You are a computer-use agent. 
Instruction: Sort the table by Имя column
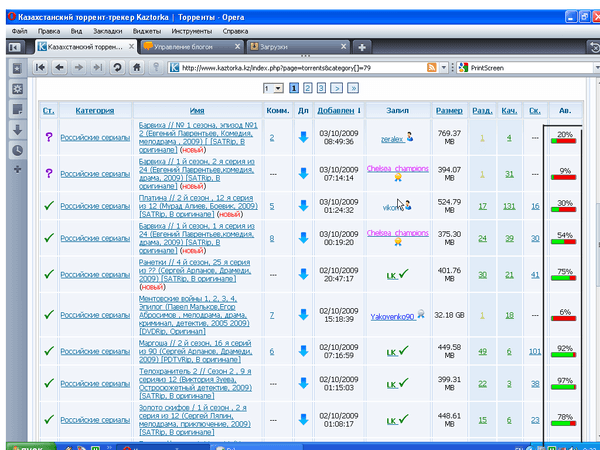coord(197,111)
